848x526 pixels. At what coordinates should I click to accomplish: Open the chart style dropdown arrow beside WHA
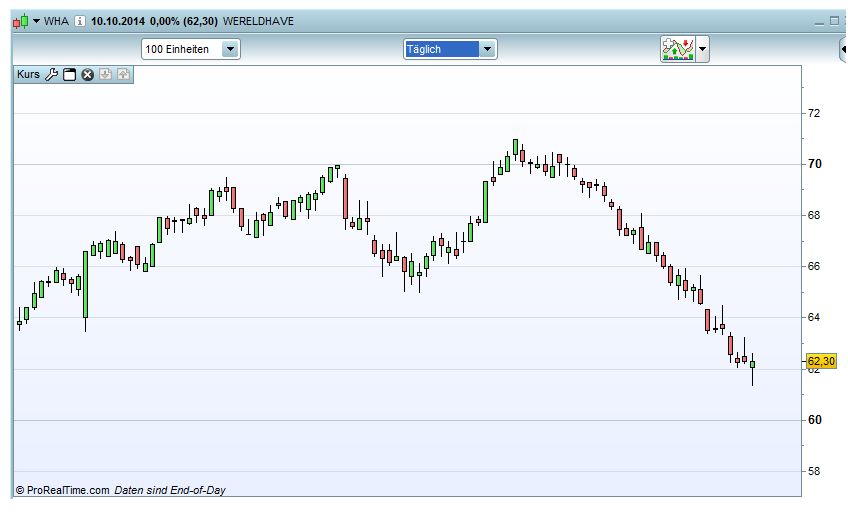(x=36, y=21)
